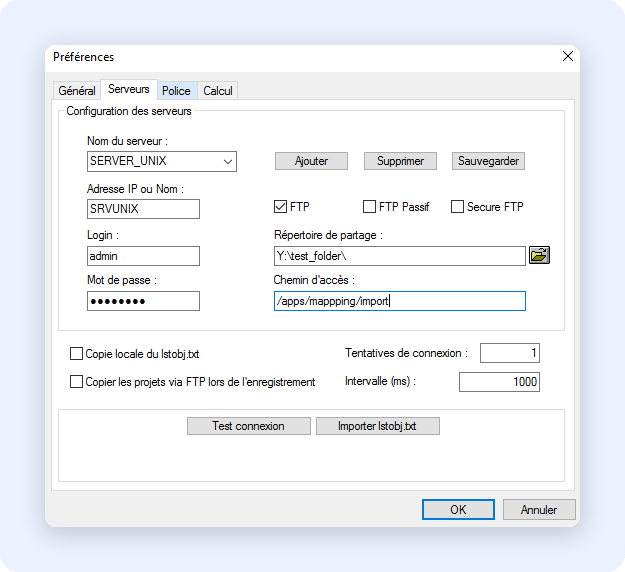Switch to the Général tab
Viewport: 625px width, 572px height.
(x=77, y=90)
